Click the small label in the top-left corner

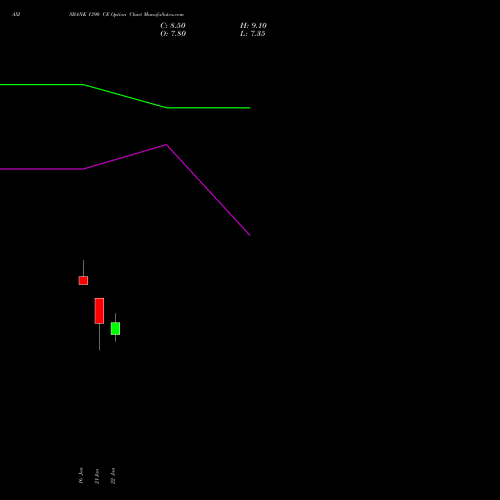click(16, 14)
